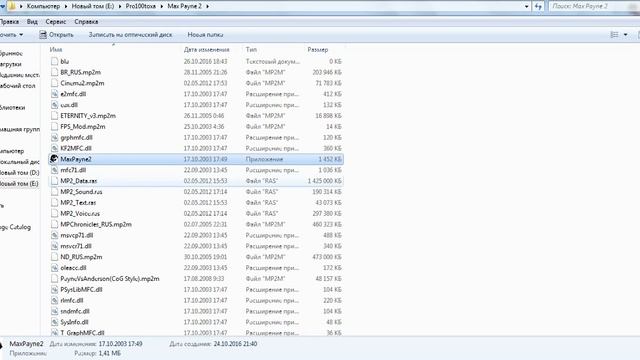Click the grphmfc.dll file icon
This screenshot has width=640, height=360.
click(54, 138)
